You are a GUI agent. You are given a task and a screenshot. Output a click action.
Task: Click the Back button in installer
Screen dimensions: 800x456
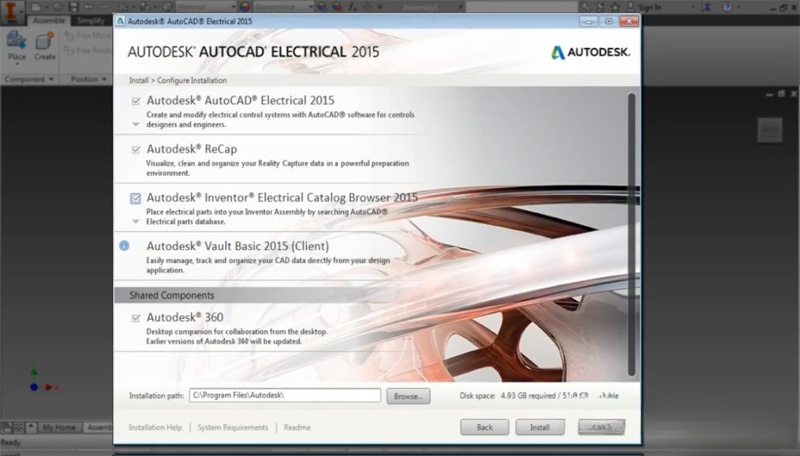pyautogui.click(x=485, y=427)
